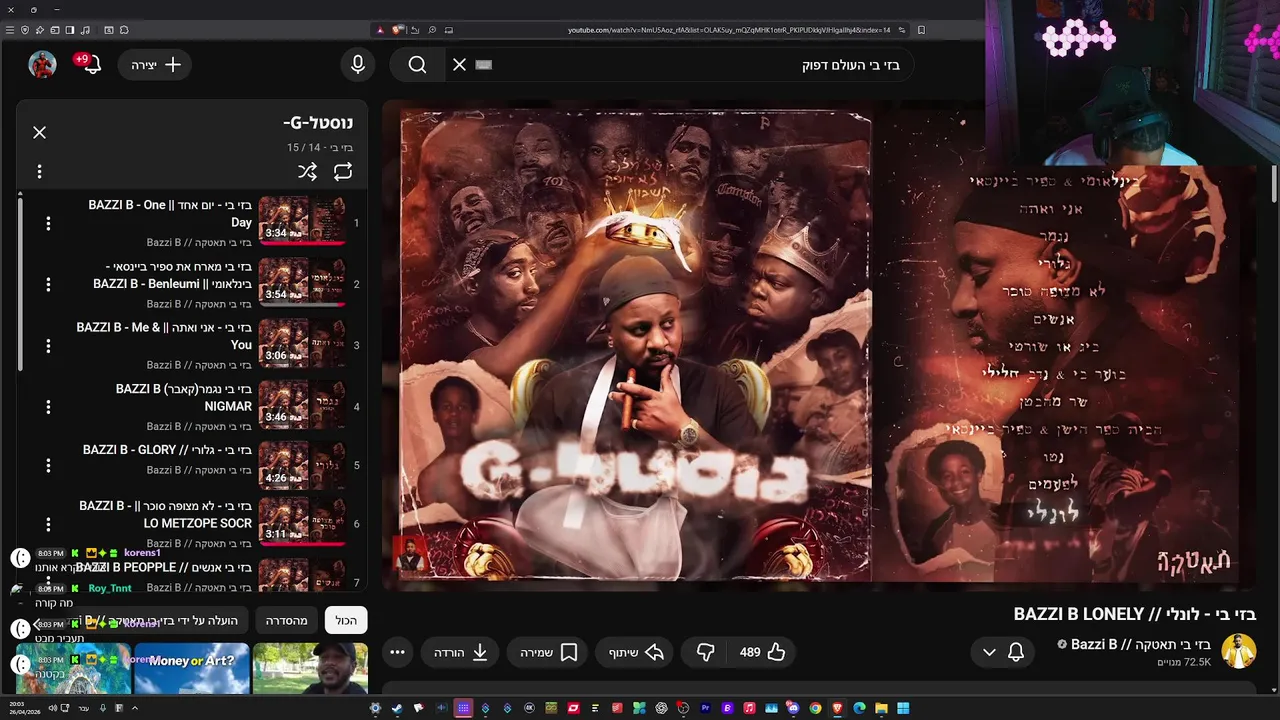Start voice search with microphone
Screen dimensions: 1280x720
coord(358,64)
